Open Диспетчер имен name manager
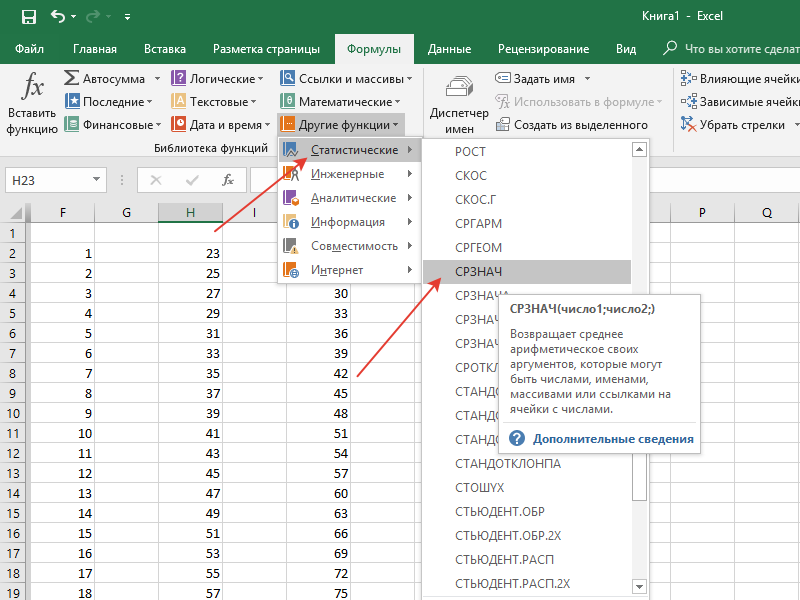 [x=459, y=104]
